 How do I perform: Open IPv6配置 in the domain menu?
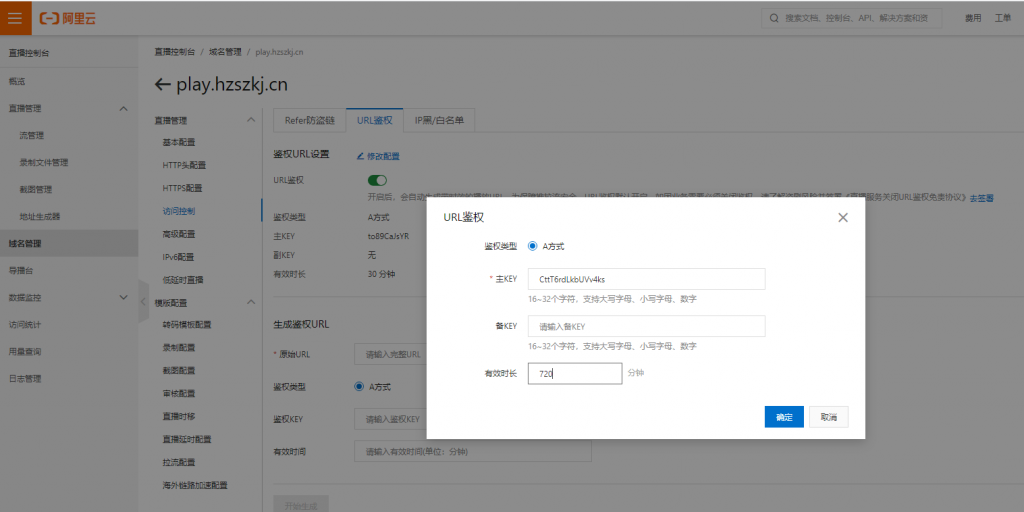point(178,257)
